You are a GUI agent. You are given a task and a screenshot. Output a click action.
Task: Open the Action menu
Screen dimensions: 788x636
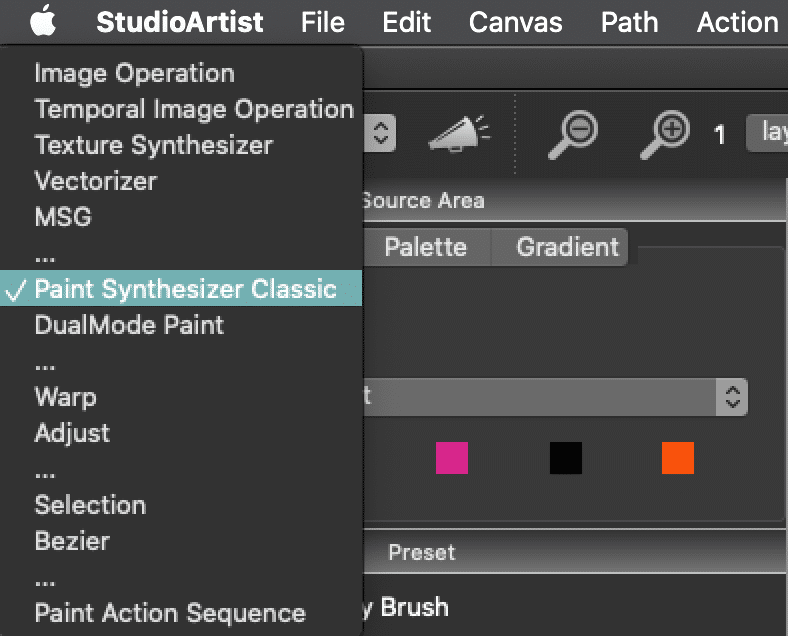tap(737, 22)
